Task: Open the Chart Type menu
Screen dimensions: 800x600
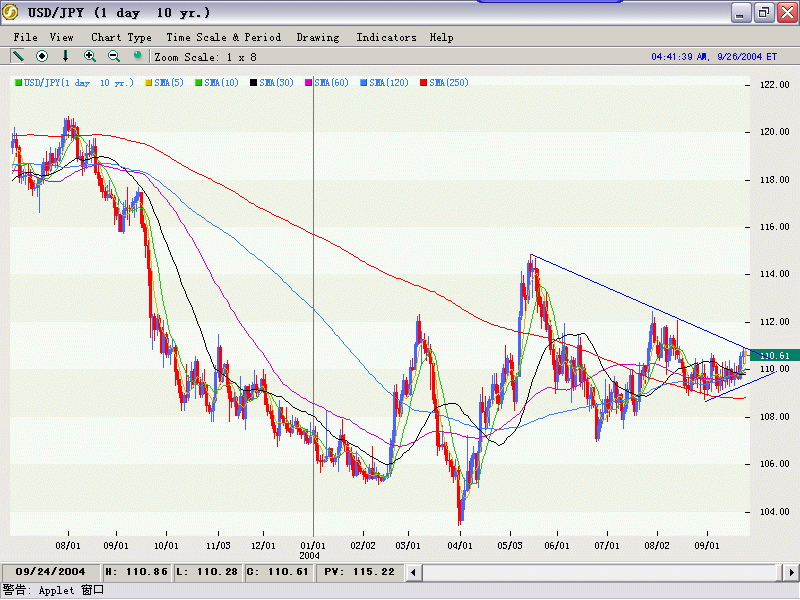Action: click(121, 37)
